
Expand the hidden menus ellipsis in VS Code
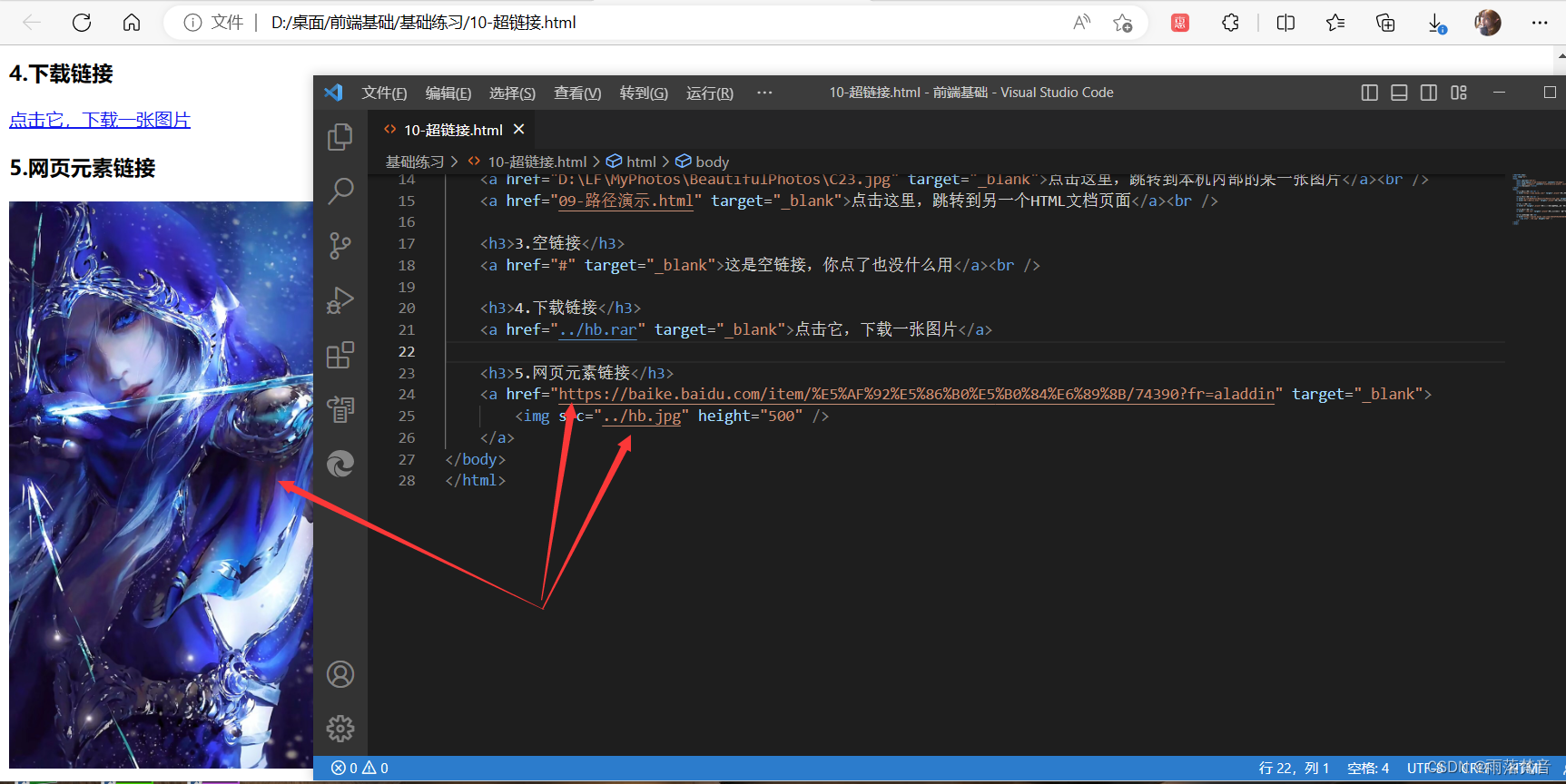[x=764, y=93]
